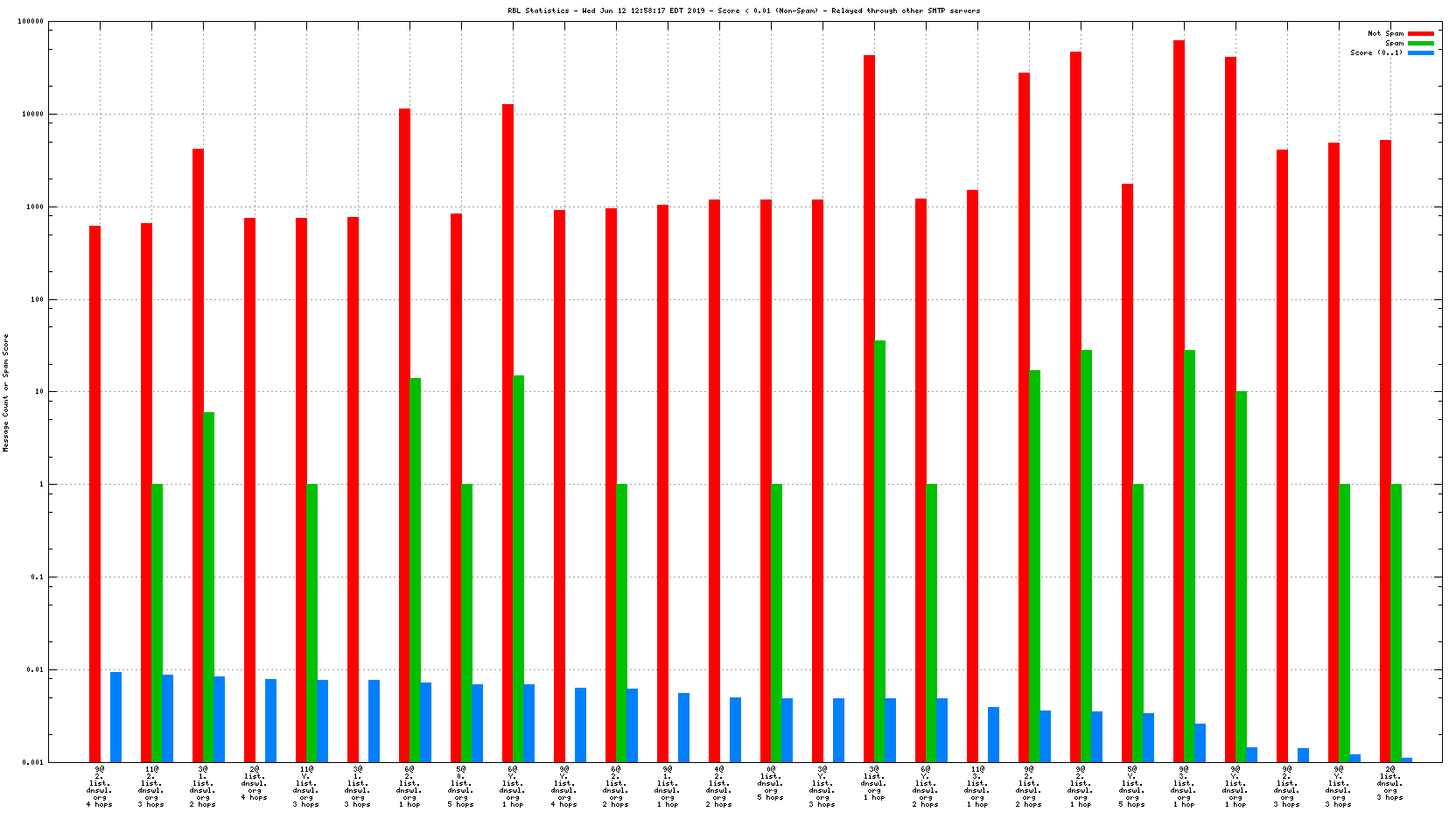Screen dimensions: 1456x819
Task: Select the 'Score (0..1)' legend label text
Action: coord(1376,52)
